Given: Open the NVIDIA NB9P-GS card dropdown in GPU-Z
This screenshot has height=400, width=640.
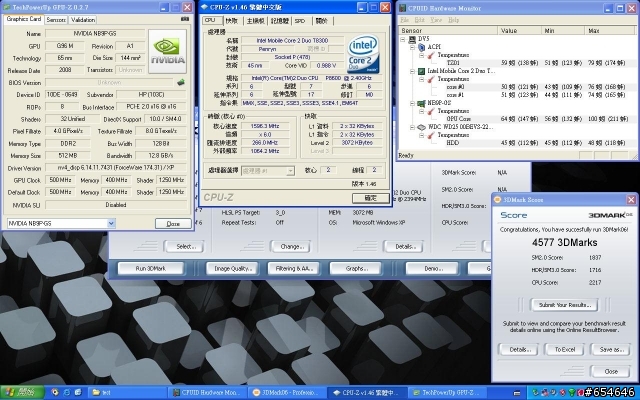Looking at the screenshot, I should [x=111, y=223].
